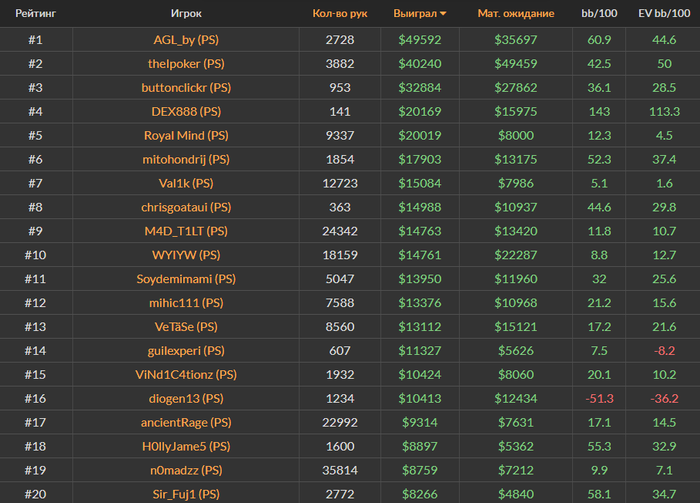
Task: Click on Royal Mind (PS) player
Action: click(x=186, y=136)
